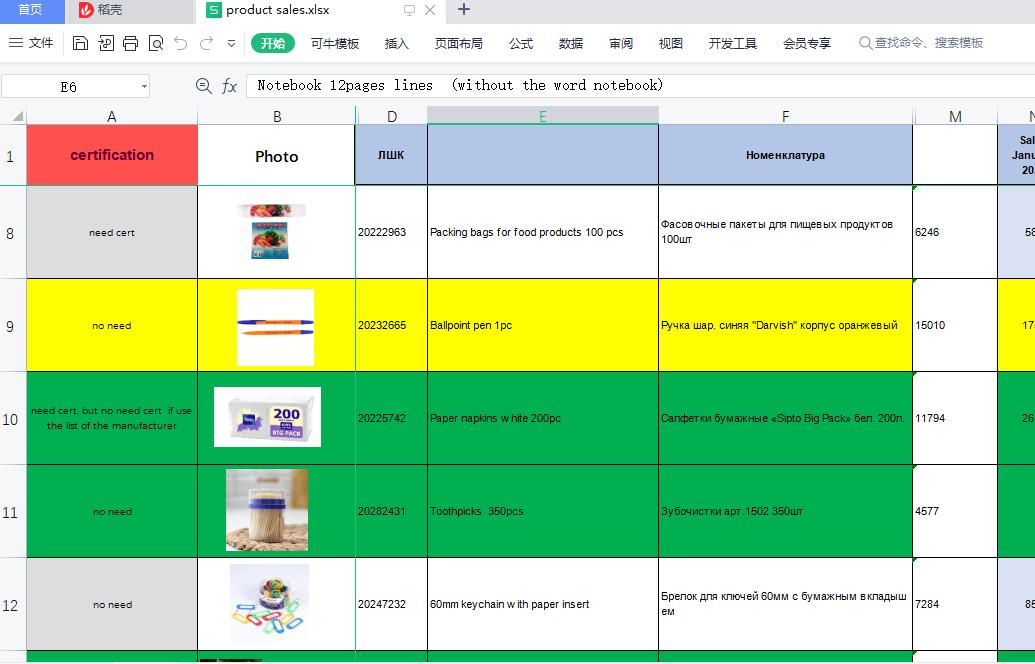Image resolution: width=1035 pixels, height=664 pixels.
Task: Open the Name Box dropdown arrow
Action: [x=143, y=86]
